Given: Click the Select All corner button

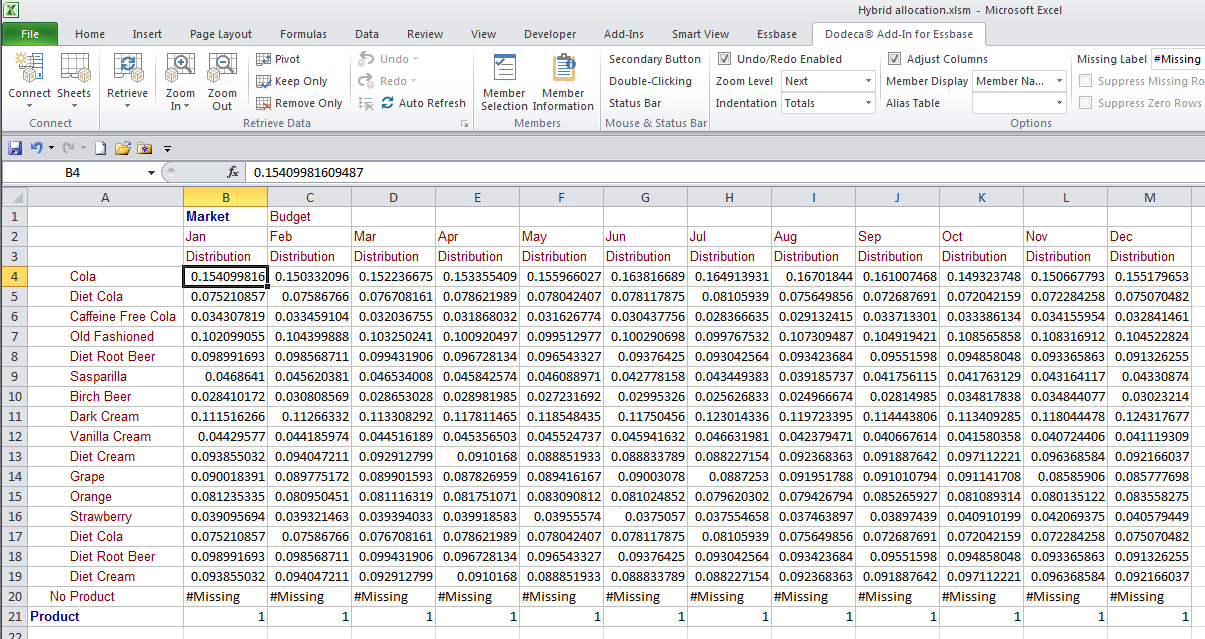Looking at the screenshot, I should tap(15, 197).
